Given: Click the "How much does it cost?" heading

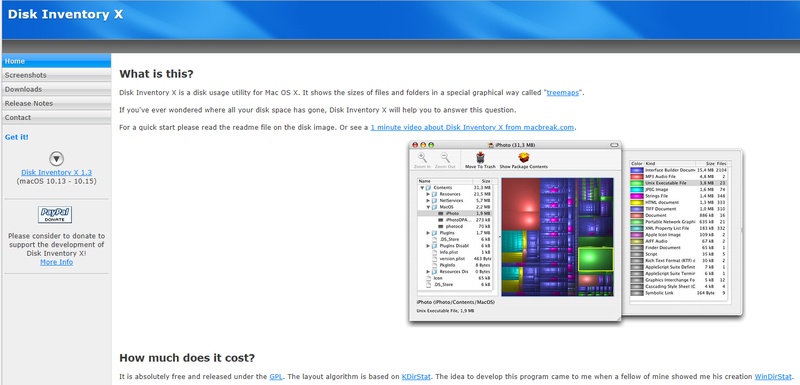Looking at the screenshot, I should [x=187, y=357].
